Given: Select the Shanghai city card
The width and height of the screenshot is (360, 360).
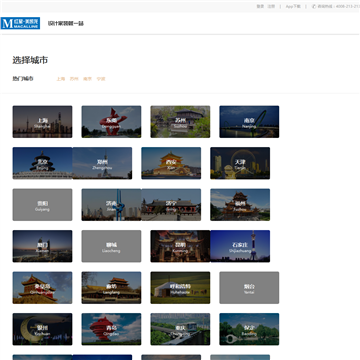Looking at the screenshot, I should (x=42, y=122).
